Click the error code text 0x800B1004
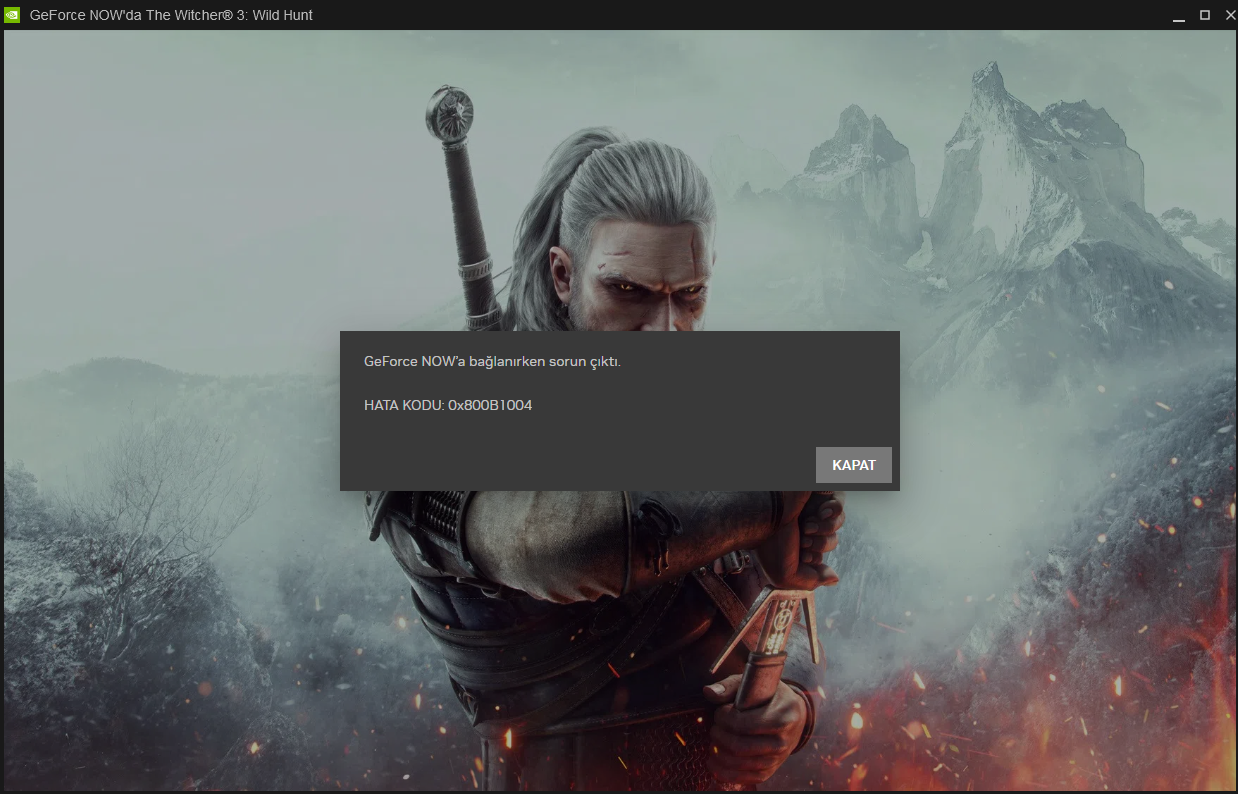The height and width of the screenshot is (794, 1238). (x=490, y=405)
